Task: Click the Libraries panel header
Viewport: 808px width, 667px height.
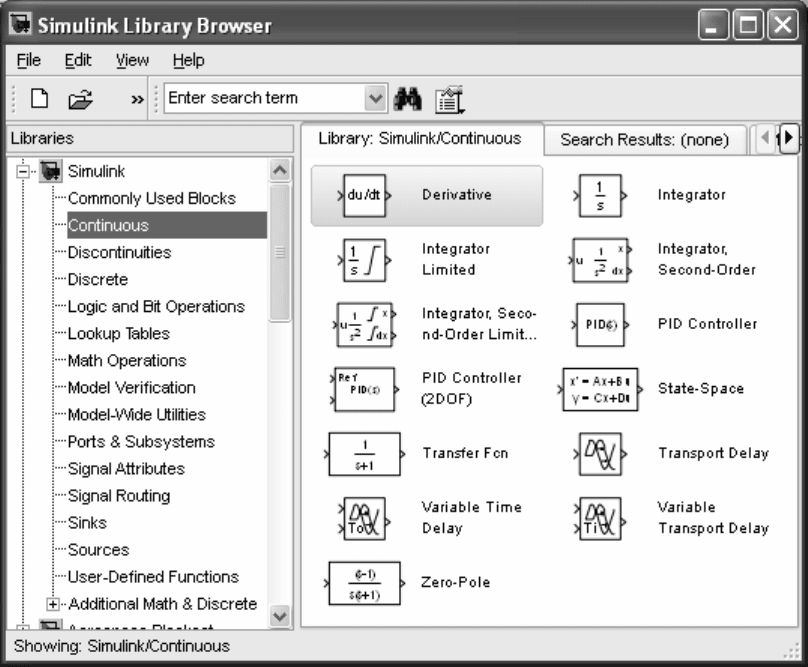Action: [150, 139]
